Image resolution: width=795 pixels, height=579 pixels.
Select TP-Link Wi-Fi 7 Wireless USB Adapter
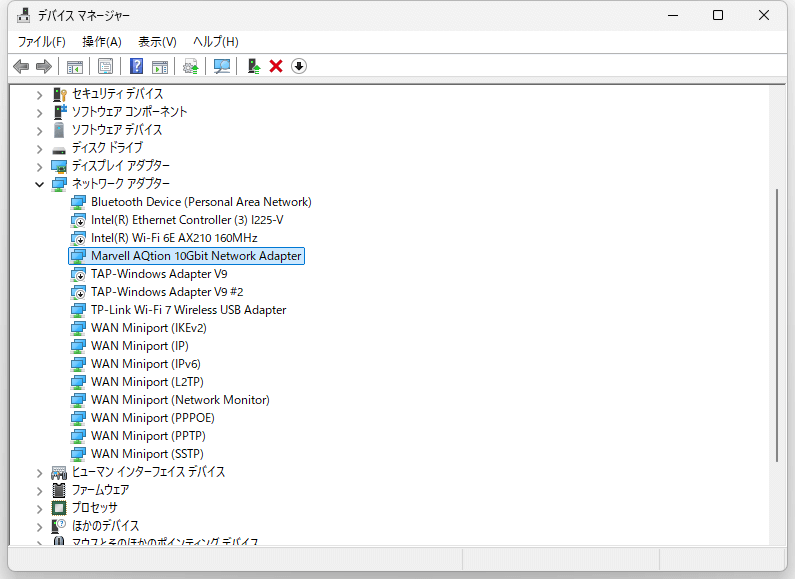point(188,310)
